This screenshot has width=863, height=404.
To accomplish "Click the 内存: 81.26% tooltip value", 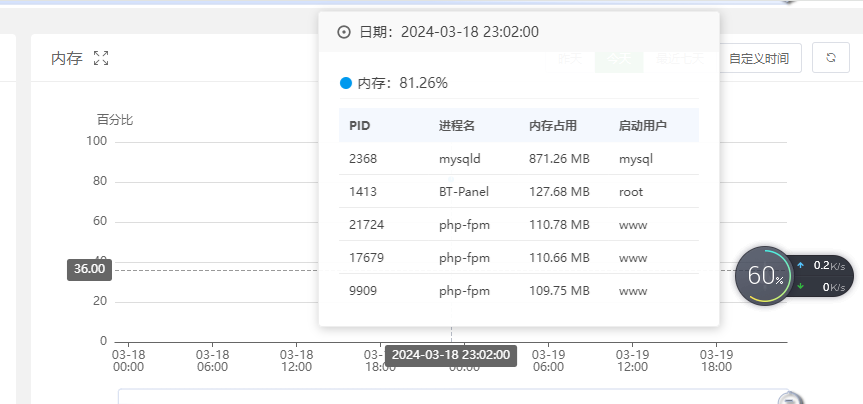I will tap(402, 83).
